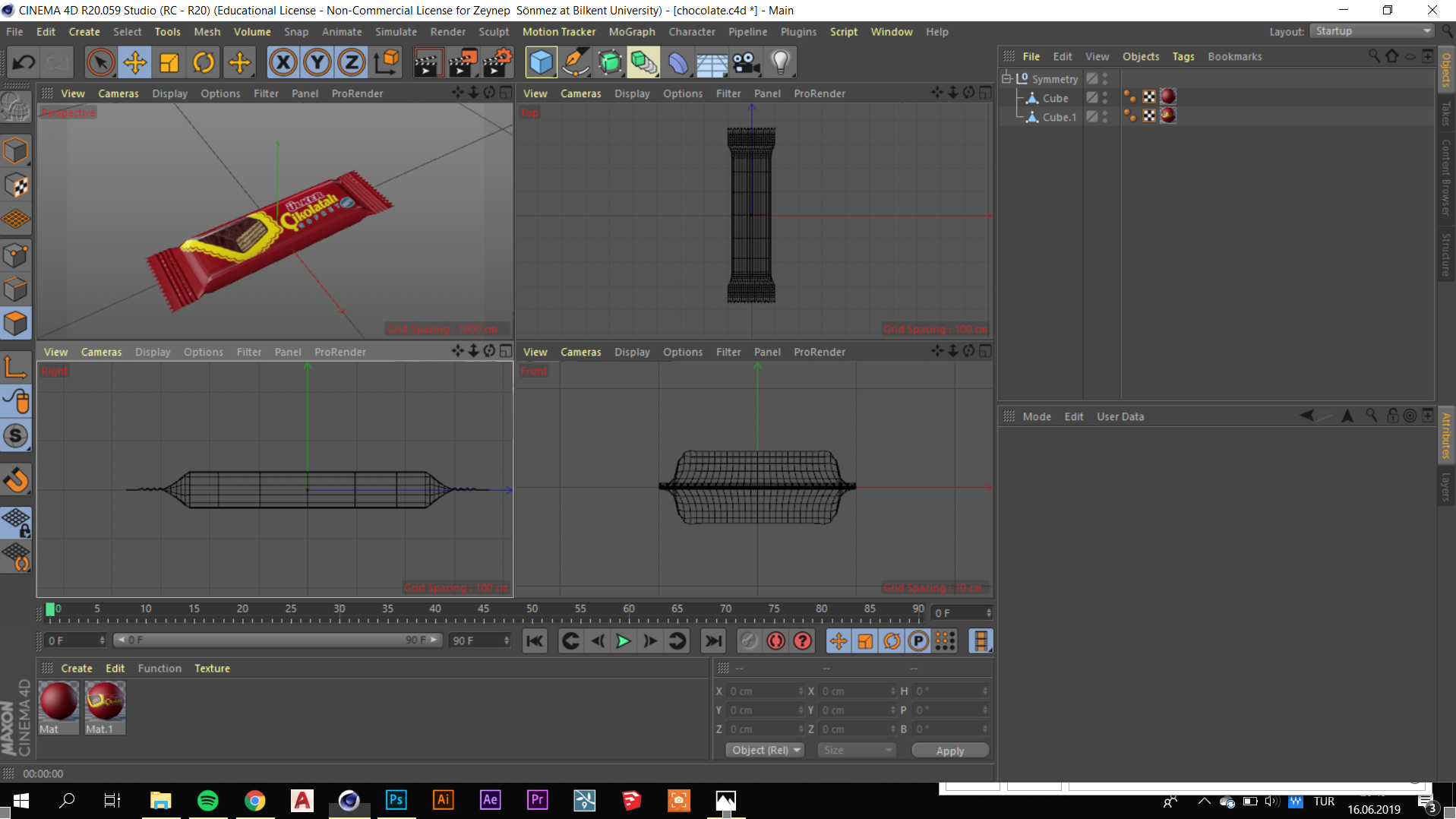The image size is (1456, 819).
Task: Open Spotify from the taskbar
Action: click(x=207, y=800)
